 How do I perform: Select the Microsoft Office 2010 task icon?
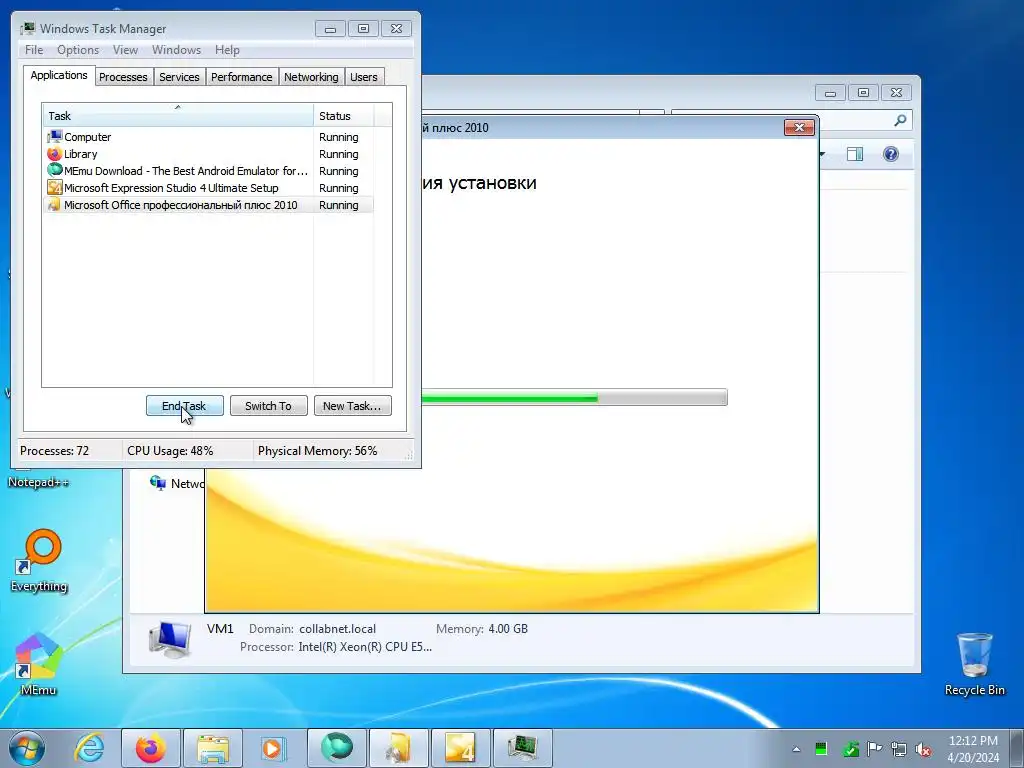[x=55, y=204]
